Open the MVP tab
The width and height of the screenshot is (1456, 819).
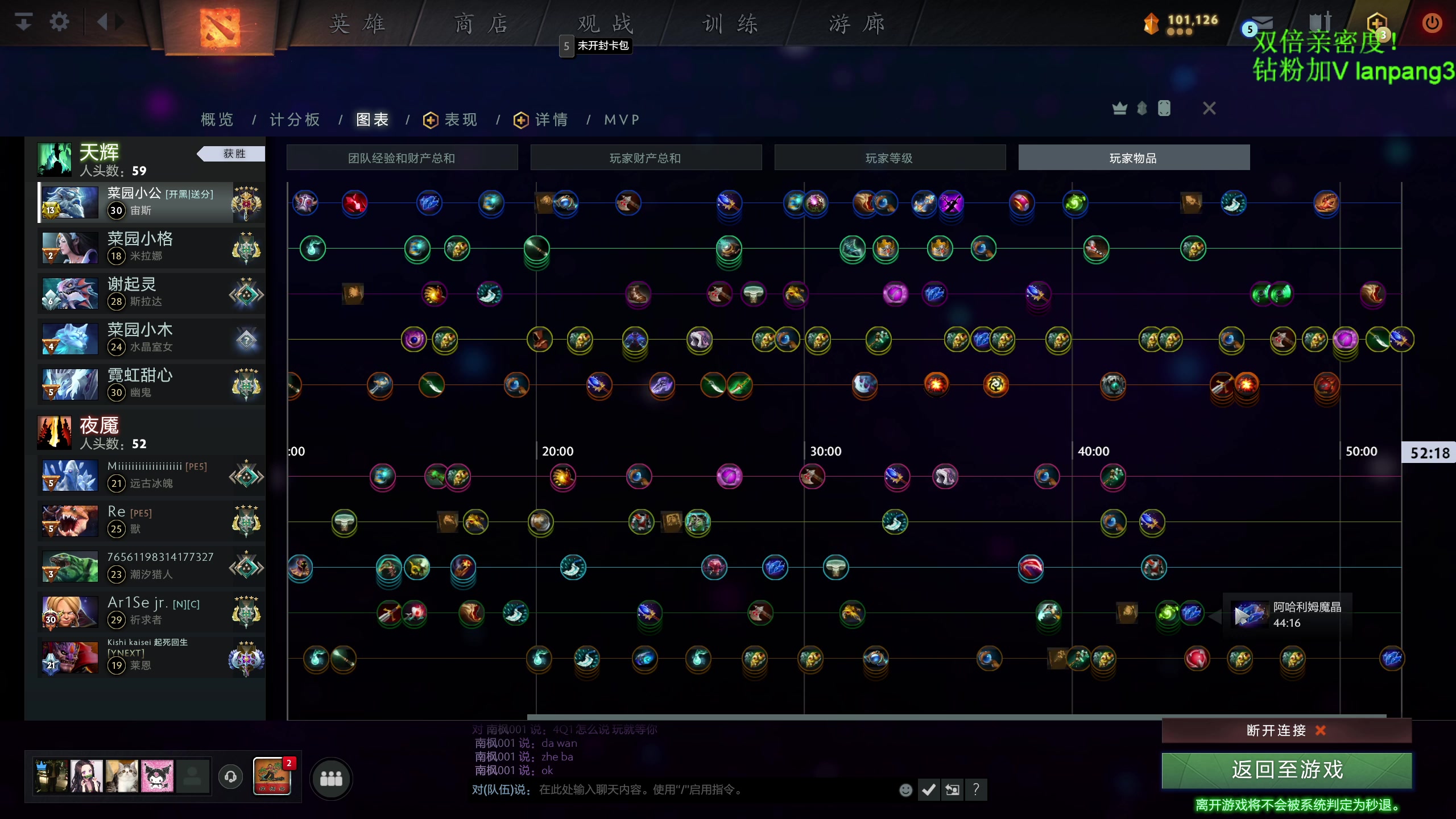click(x=622, y=119)
